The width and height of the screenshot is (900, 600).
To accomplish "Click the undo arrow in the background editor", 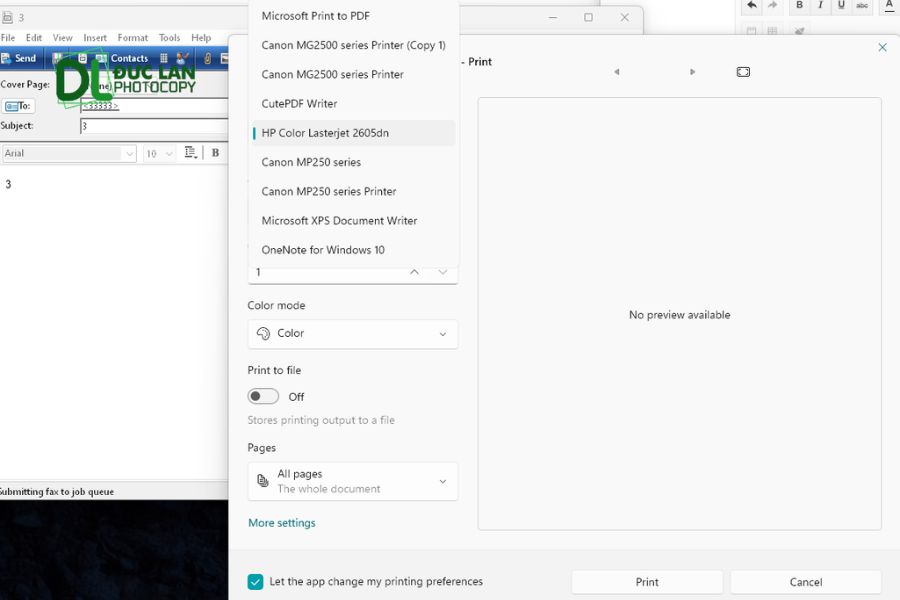I will [752, 5].
